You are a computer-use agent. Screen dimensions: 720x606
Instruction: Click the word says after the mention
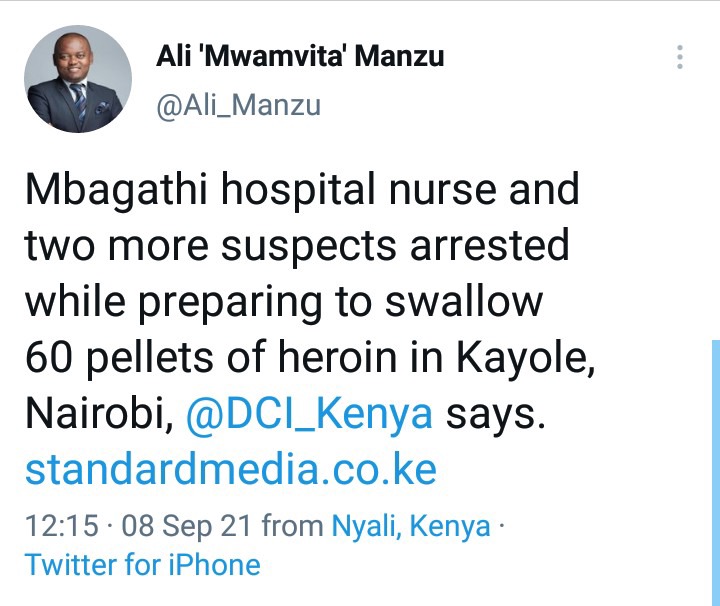pyautogui.click(x=495, y=416)
